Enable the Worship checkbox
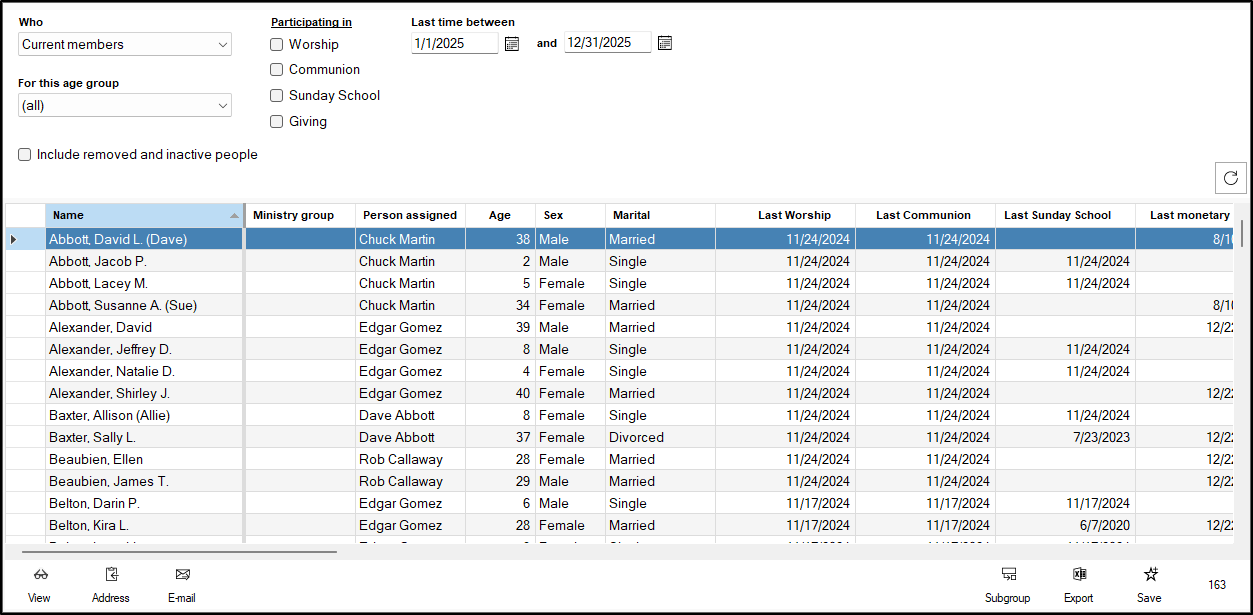Screen dimensions: 1253x615 click(x=277, y=44)
